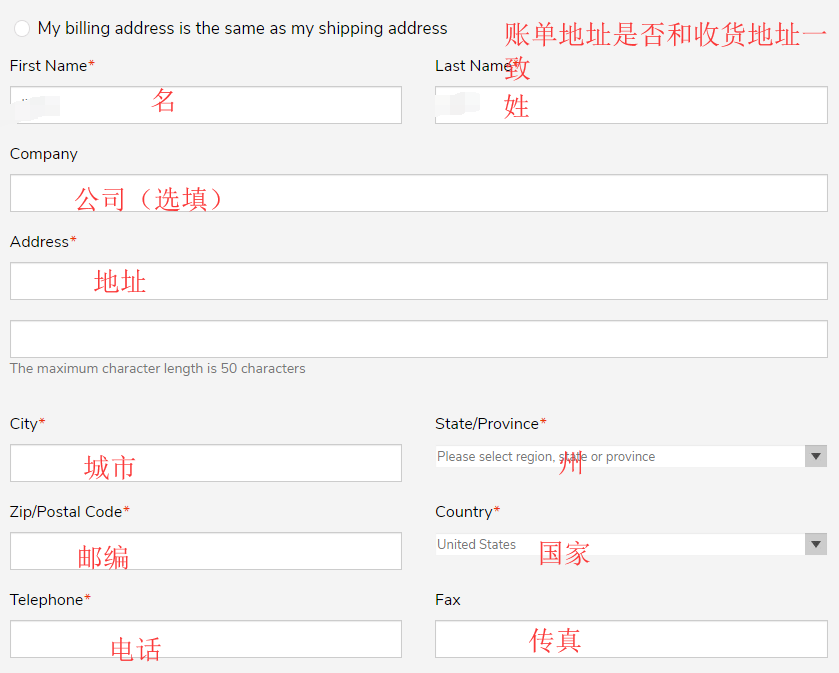Click the First Name label

[x=52, y=66]
